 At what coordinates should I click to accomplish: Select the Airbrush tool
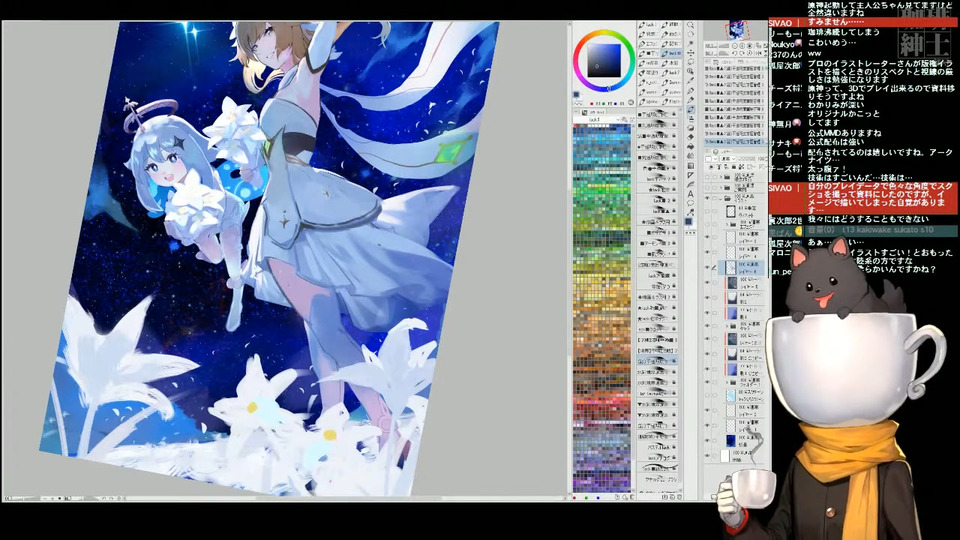click(691, 119)
